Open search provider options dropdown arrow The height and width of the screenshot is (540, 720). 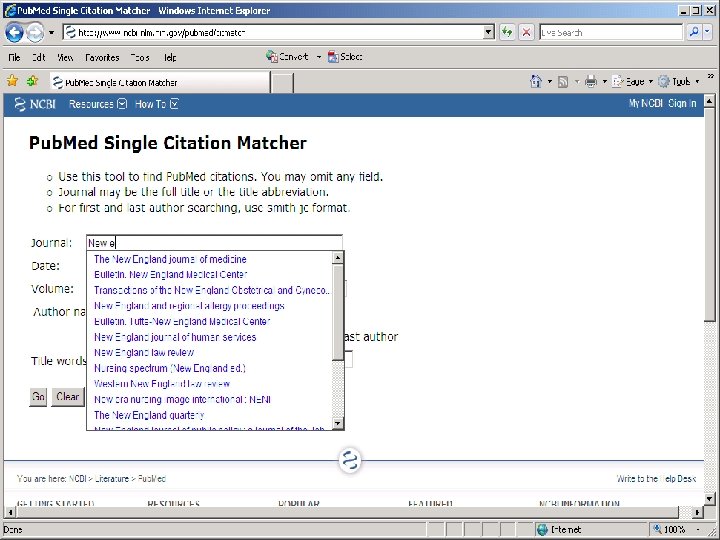click(707, 32)
